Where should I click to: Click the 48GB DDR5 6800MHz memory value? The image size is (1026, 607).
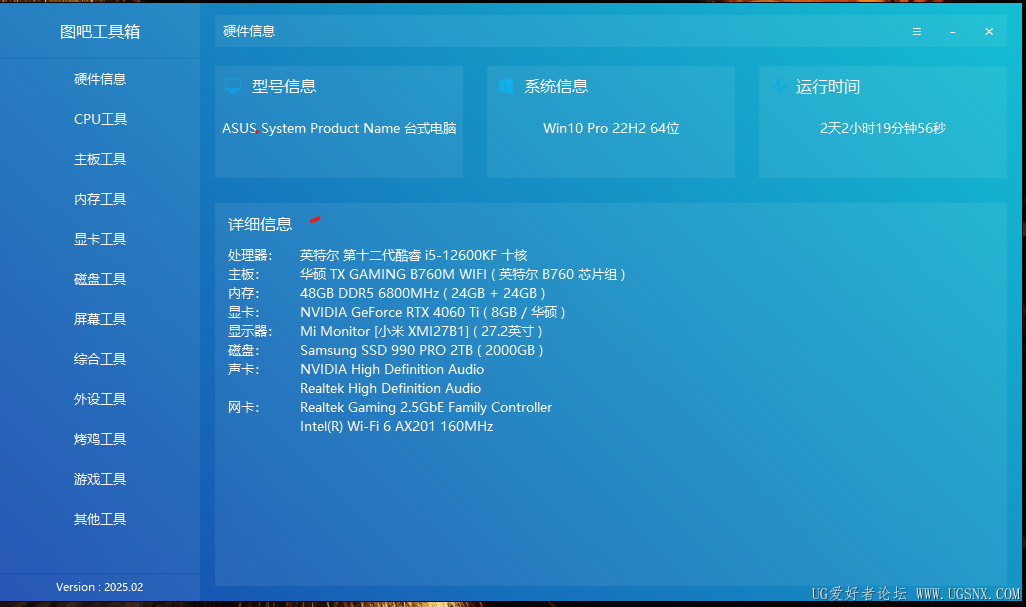(423, 293)
